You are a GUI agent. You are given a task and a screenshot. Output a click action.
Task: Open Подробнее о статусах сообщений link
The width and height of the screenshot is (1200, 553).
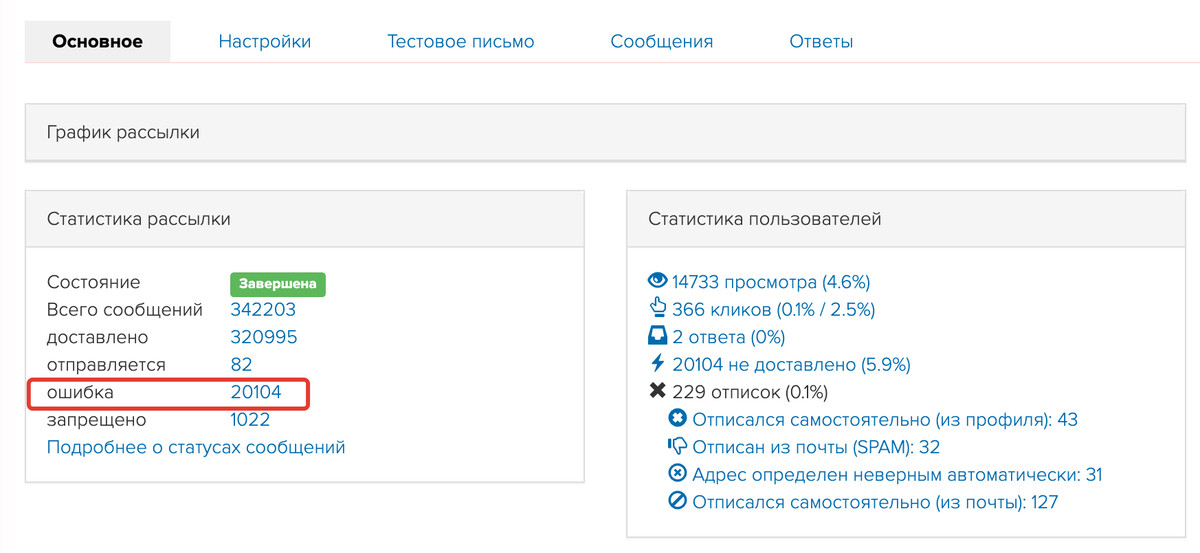click(x=196, y=447)
